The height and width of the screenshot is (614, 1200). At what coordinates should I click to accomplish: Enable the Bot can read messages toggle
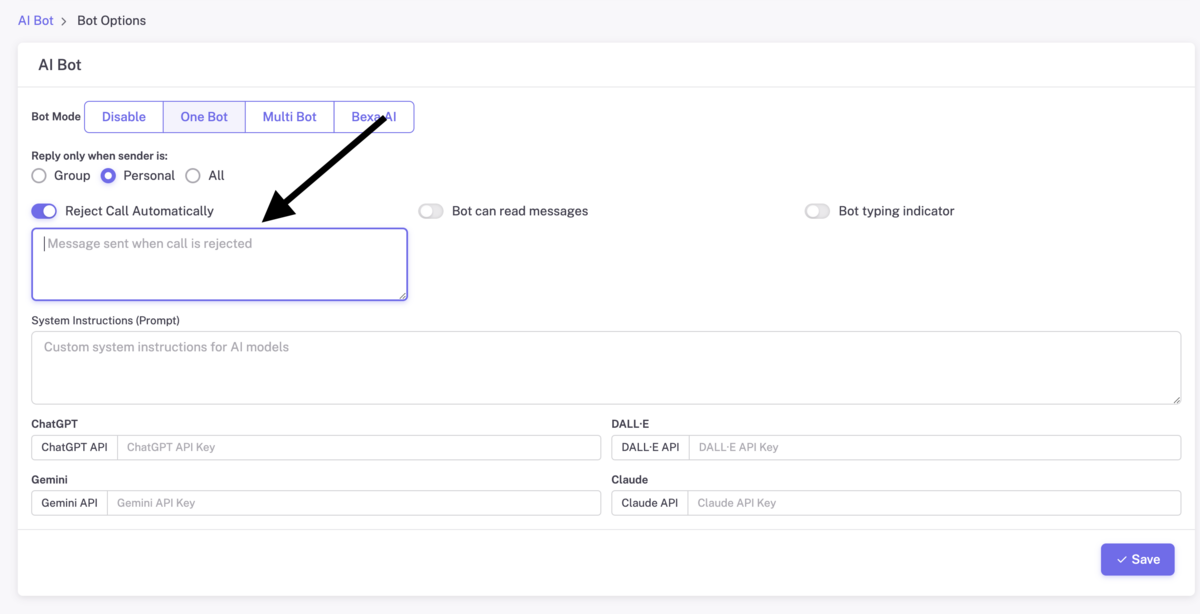(431, 211)
